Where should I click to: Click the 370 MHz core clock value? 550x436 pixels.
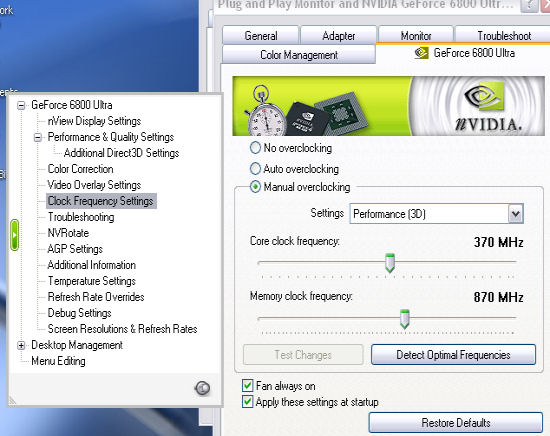click(498, 242)
